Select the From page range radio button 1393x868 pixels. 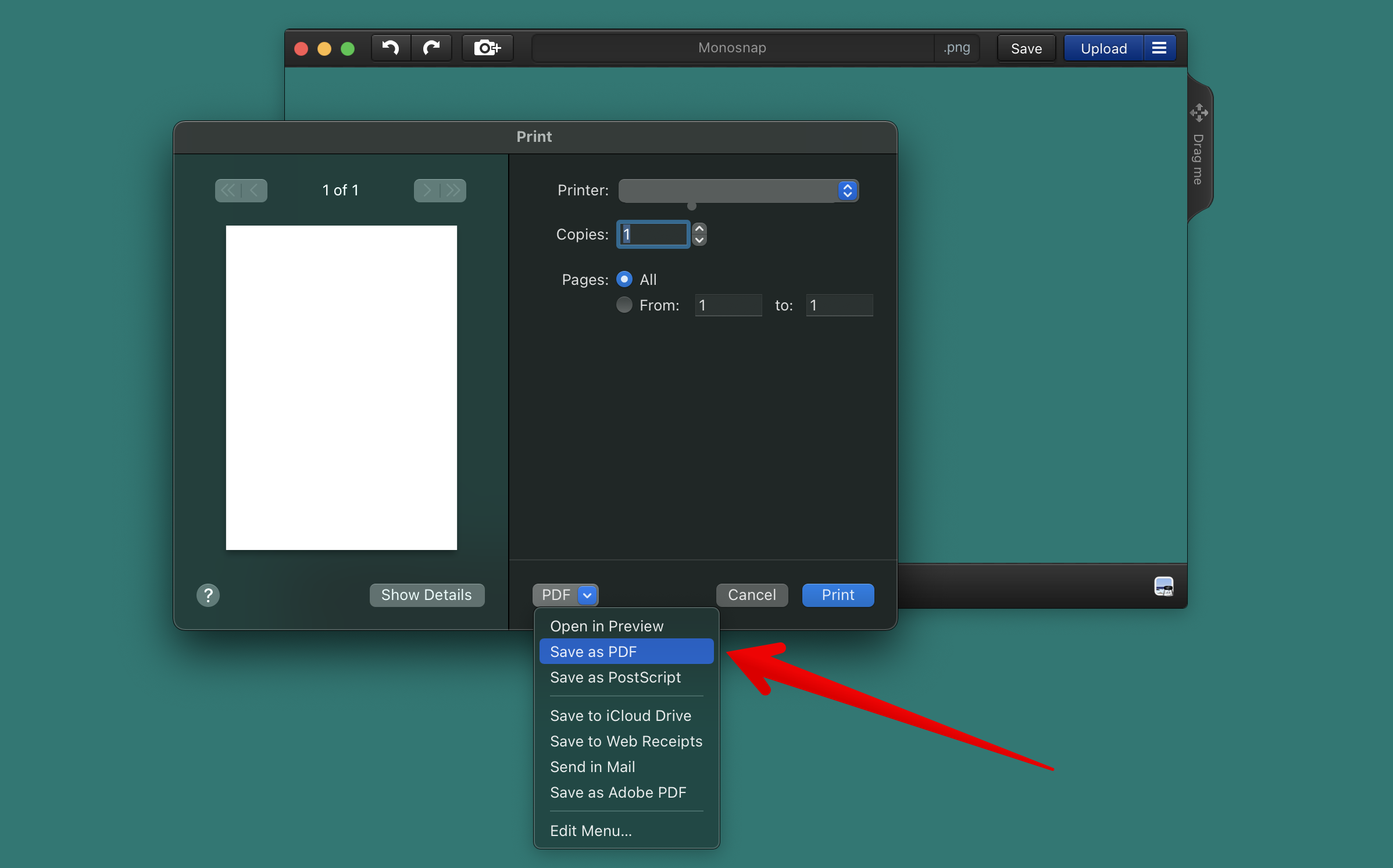click(624, 305)
